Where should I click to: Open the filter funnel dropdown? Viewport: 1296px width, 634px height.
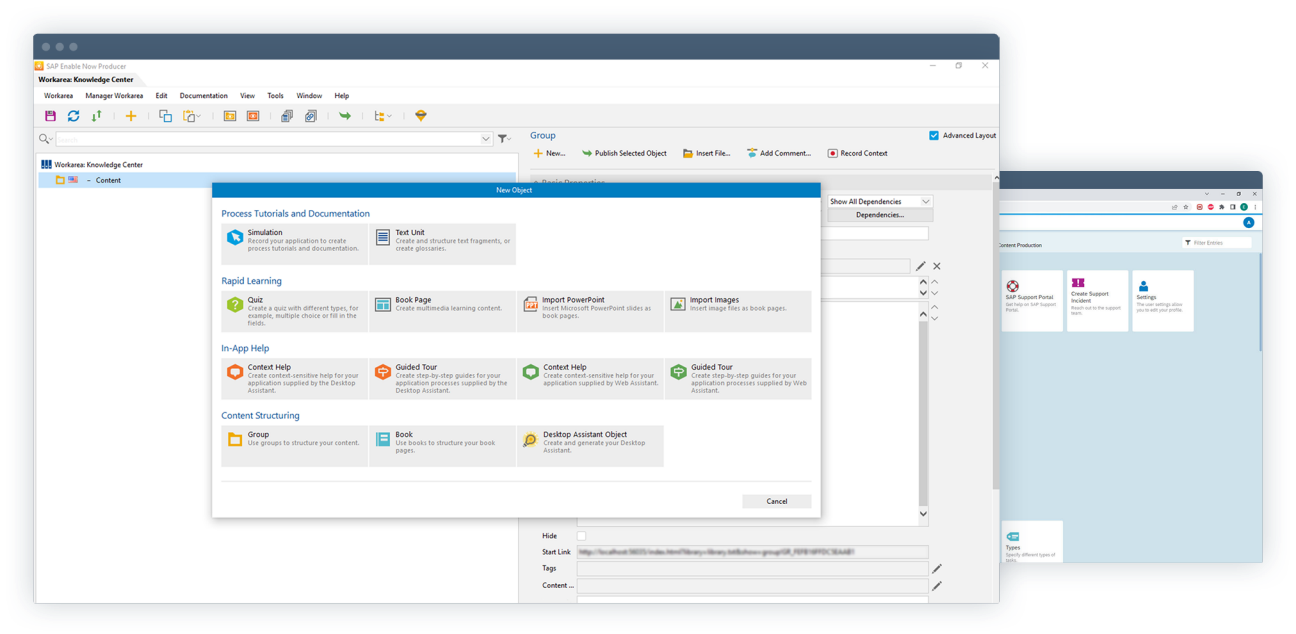(x=504, y=139)
